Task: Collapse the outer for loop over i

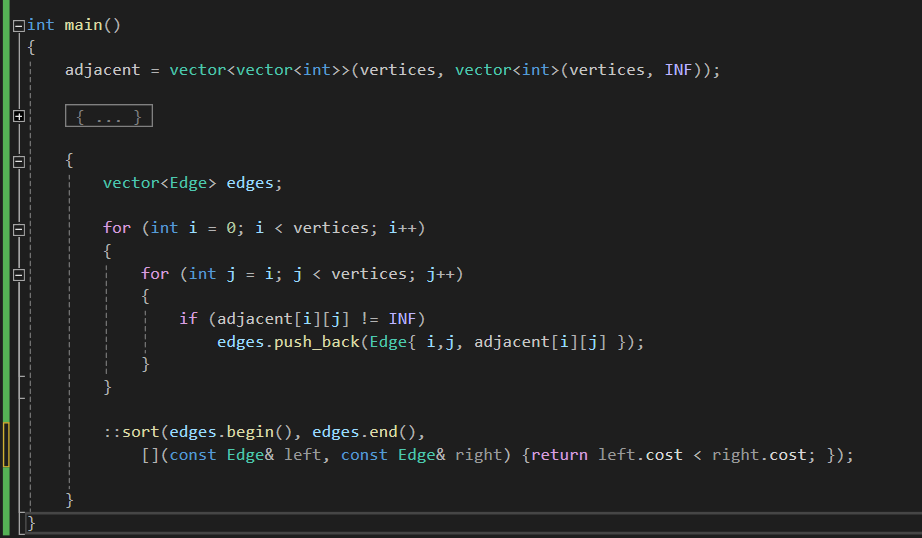Action: pos(19,230)
